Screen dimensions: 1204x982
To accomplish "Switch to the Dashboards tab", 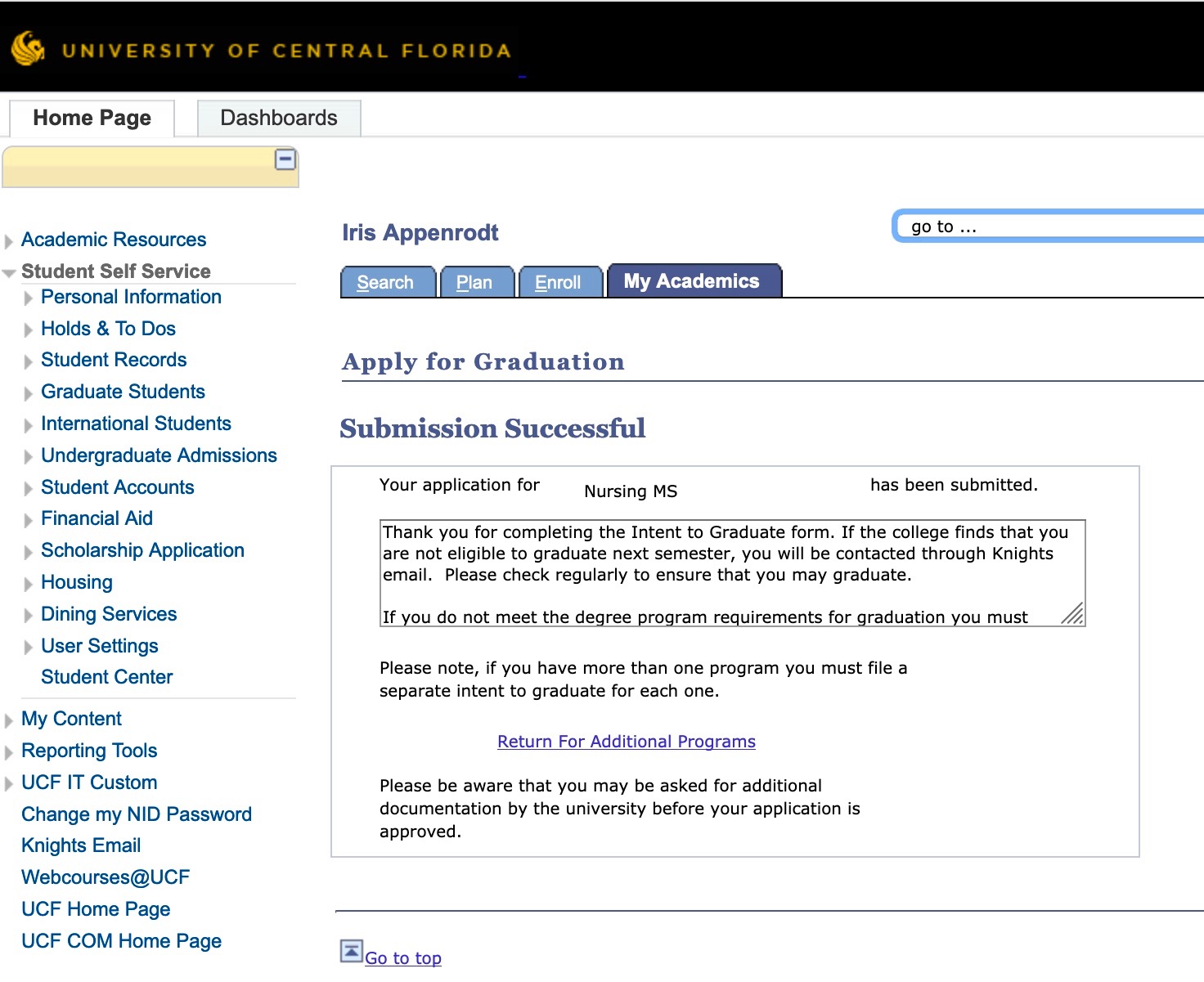I will 278,118.
